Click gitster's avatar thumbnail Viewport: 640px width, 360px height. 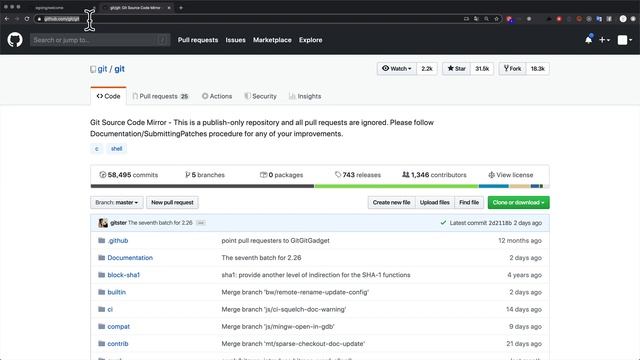tap(103, 223)
